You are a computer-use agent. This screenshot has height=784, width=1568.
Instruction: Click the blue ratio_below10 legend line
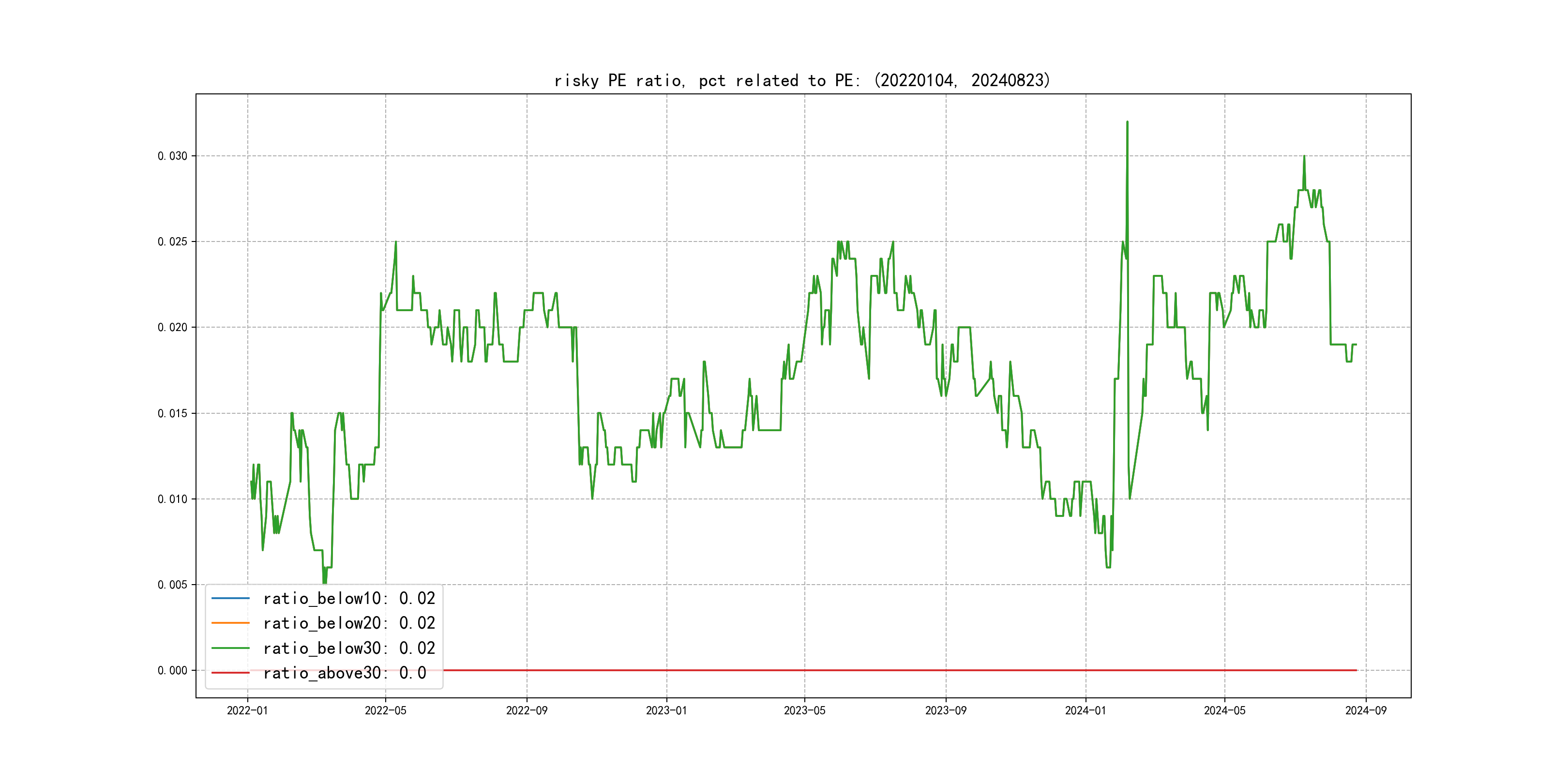[x=230, y=598]
